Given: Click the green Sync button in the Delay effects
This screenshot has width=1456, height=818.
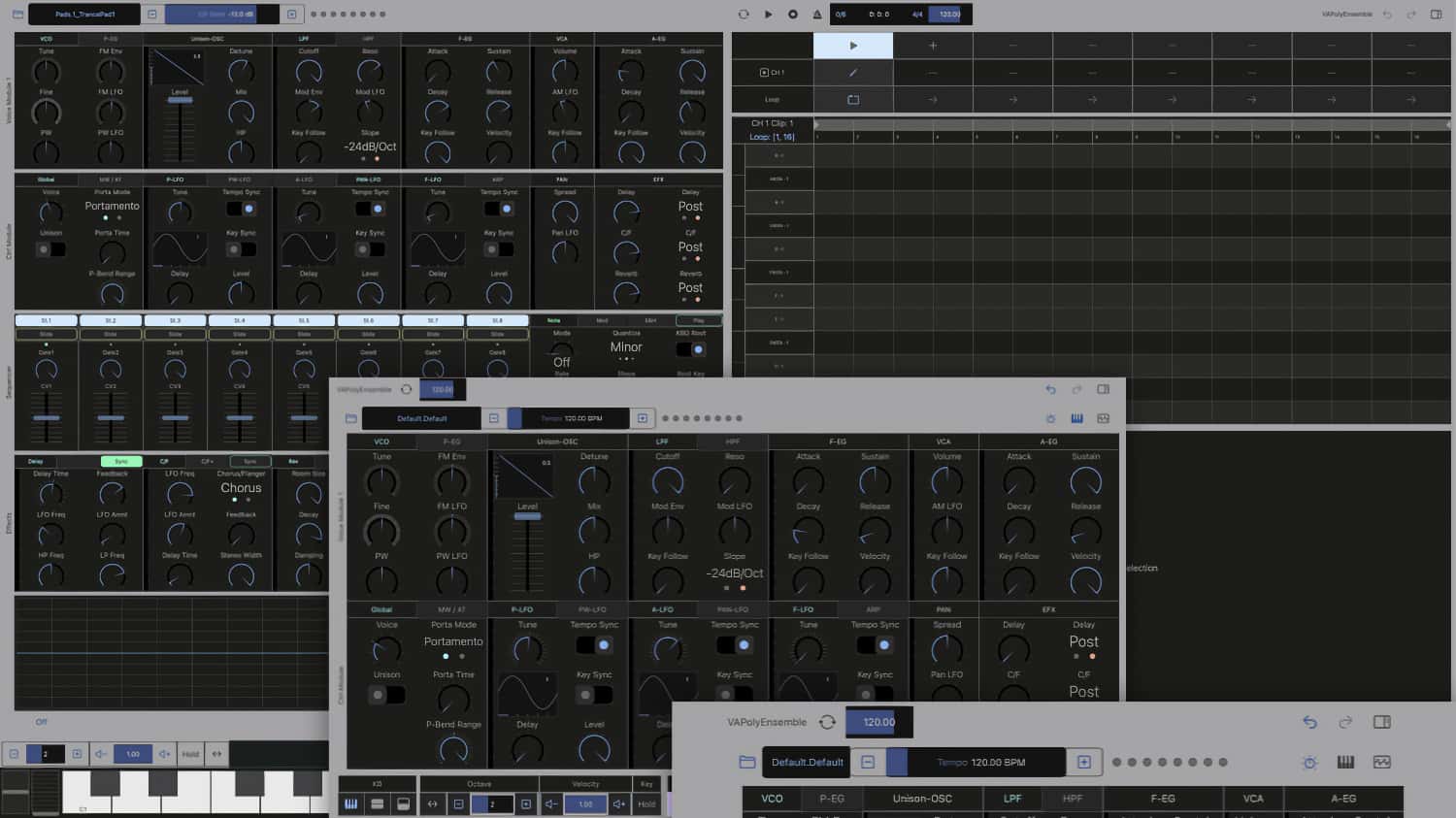Looking at the screenshot, I should click(x=121, y=462).
